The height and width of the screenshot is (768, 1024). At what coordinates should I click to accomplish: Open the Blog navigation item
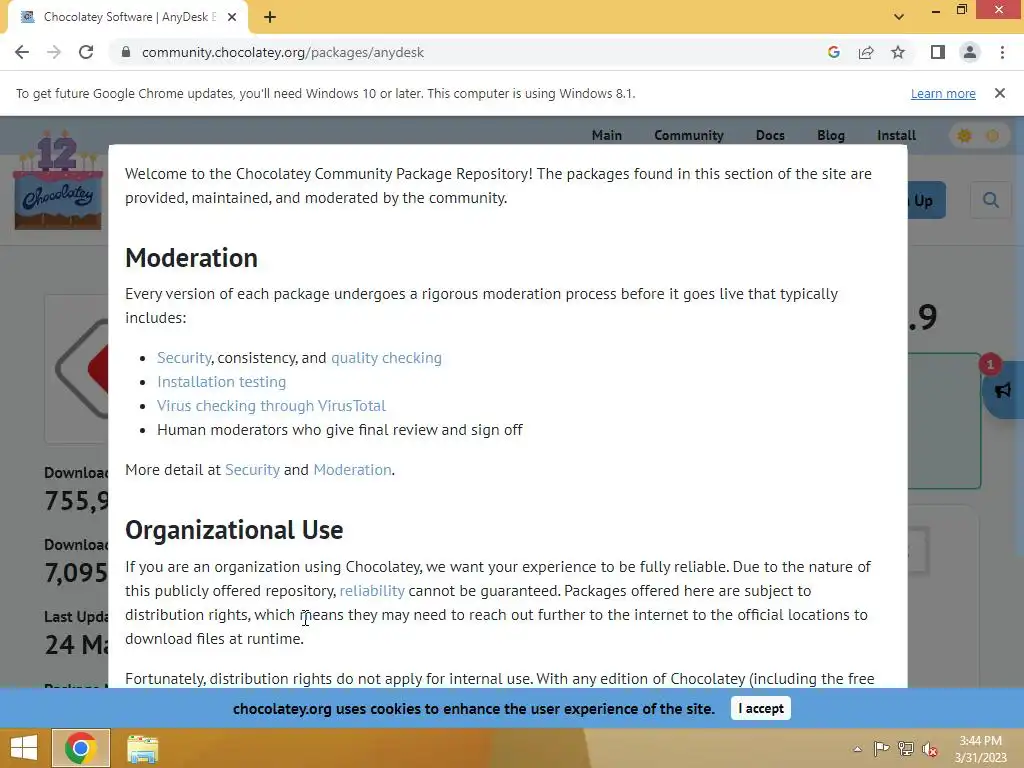point(831,135)
